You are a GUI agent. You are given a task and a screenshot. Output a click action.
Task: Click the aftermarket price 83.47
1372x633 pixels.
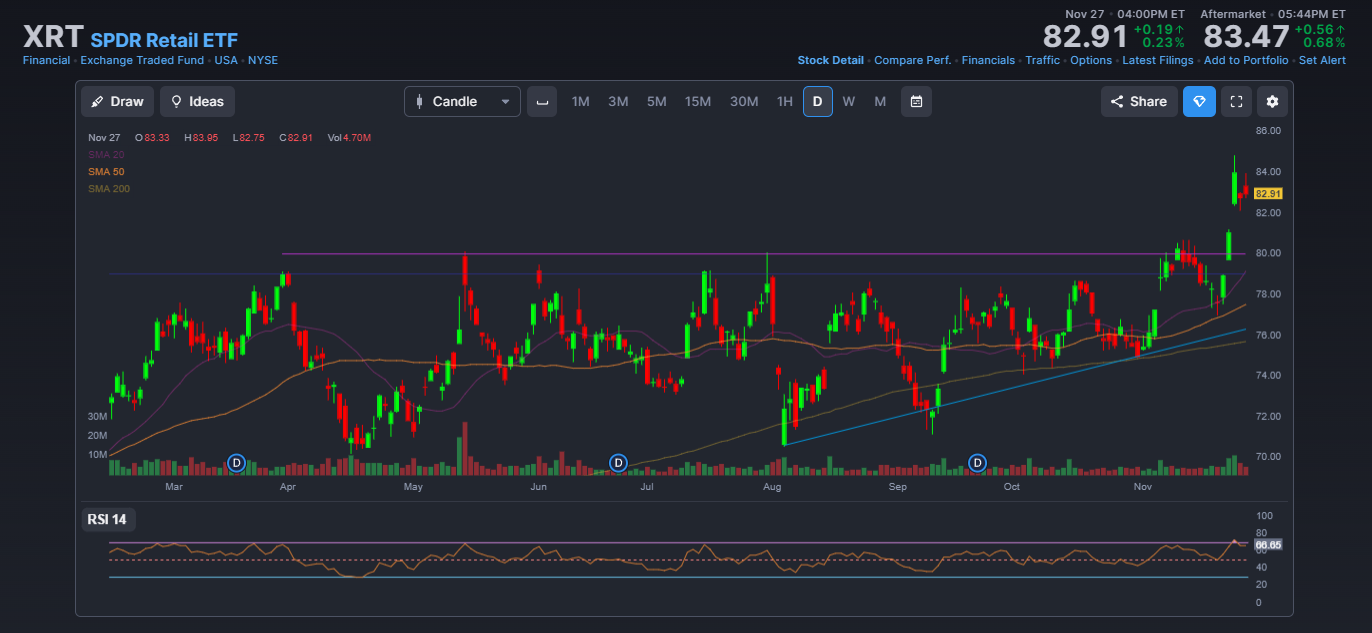pos(1246,37)
